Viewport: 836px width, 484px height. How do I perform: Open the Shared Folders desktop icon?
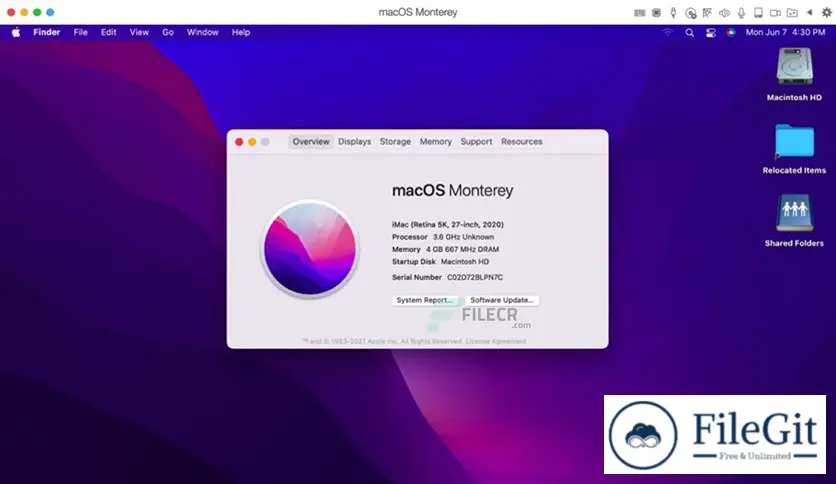tap(794, 213)
